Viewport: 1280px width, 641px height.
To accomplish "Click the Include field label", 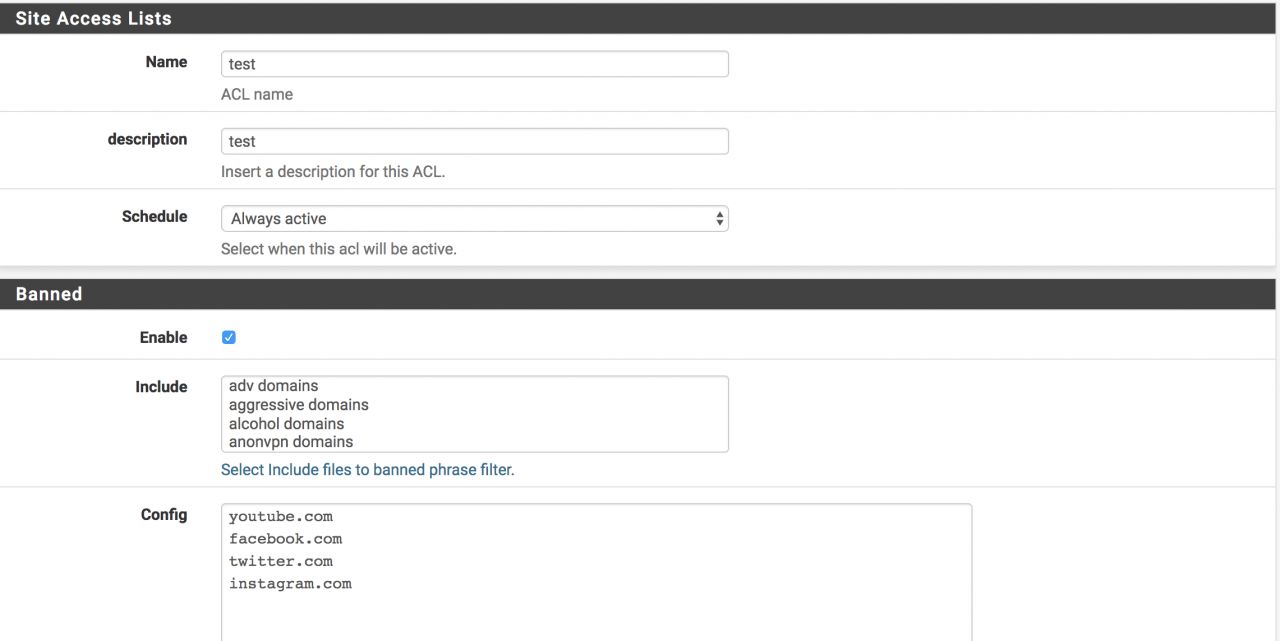I will coord(161,387).
